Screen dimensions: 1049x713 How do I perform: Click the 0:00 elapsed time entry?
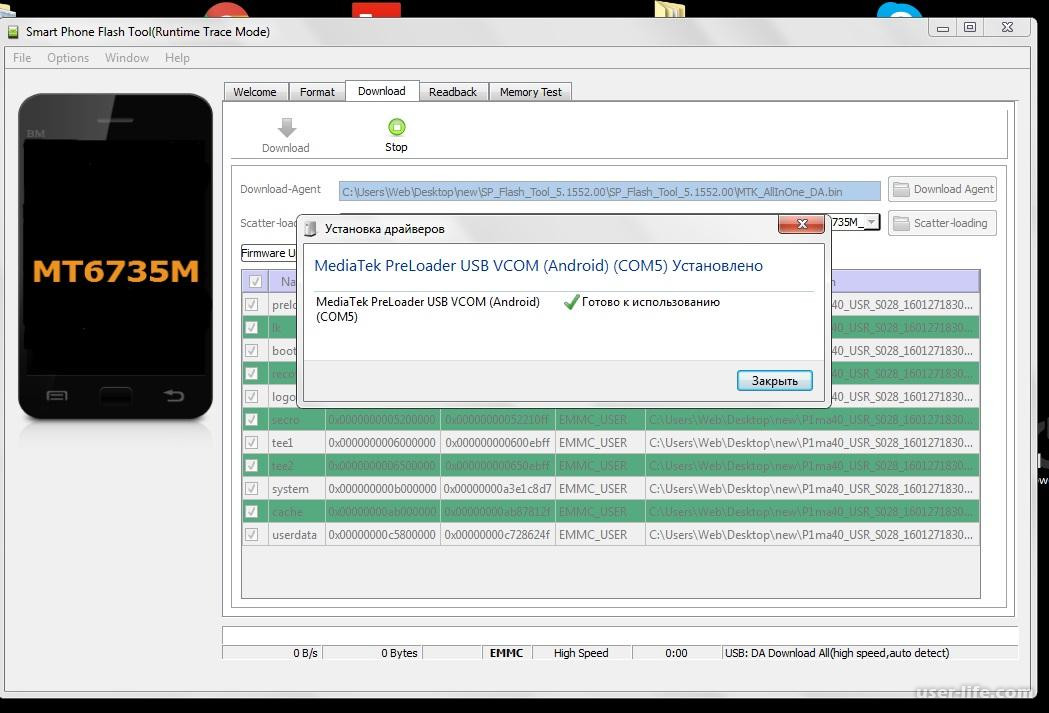click(676, 653)
